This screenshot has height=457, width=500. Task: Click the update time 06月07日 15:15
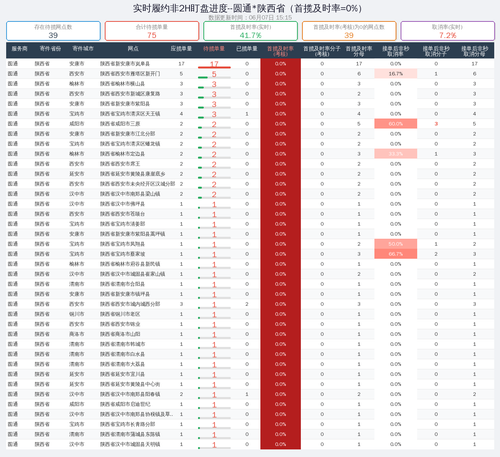click(270, 17)
